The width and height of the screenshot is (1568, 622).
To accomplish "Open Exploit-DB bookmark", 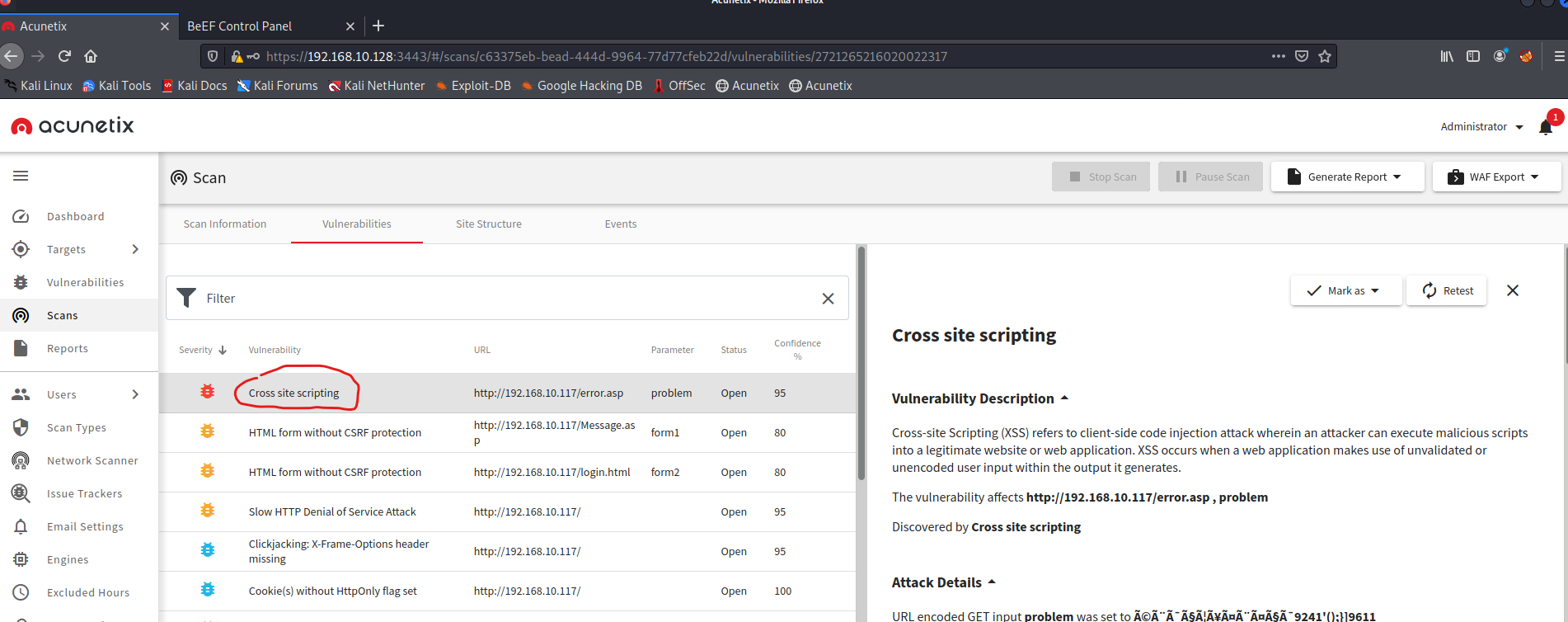I will tap(473, 86).
